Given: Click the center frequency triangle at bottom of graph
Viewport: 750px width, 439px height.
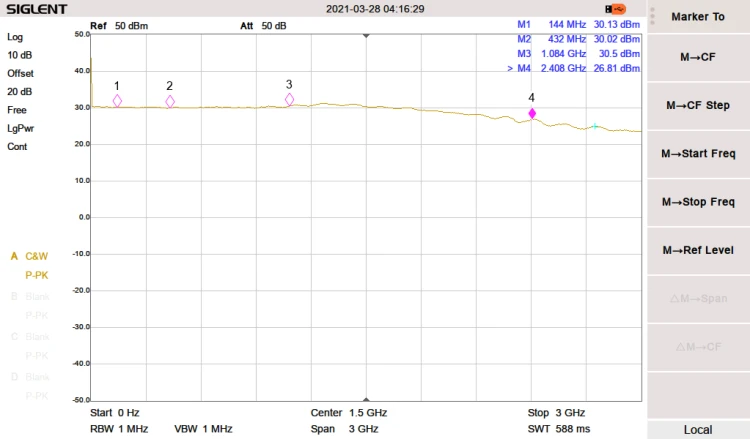Looking at the screenshot, I should [x=366, y=399].
